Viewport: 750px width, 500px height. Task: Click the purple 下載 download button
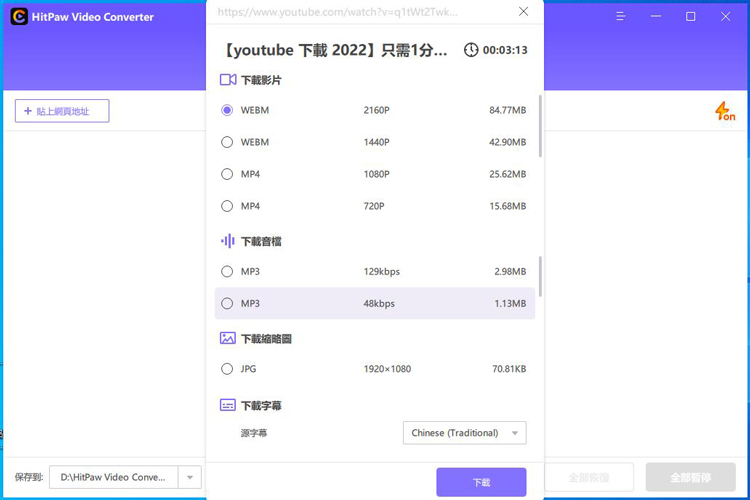click(x=481, y=482)
